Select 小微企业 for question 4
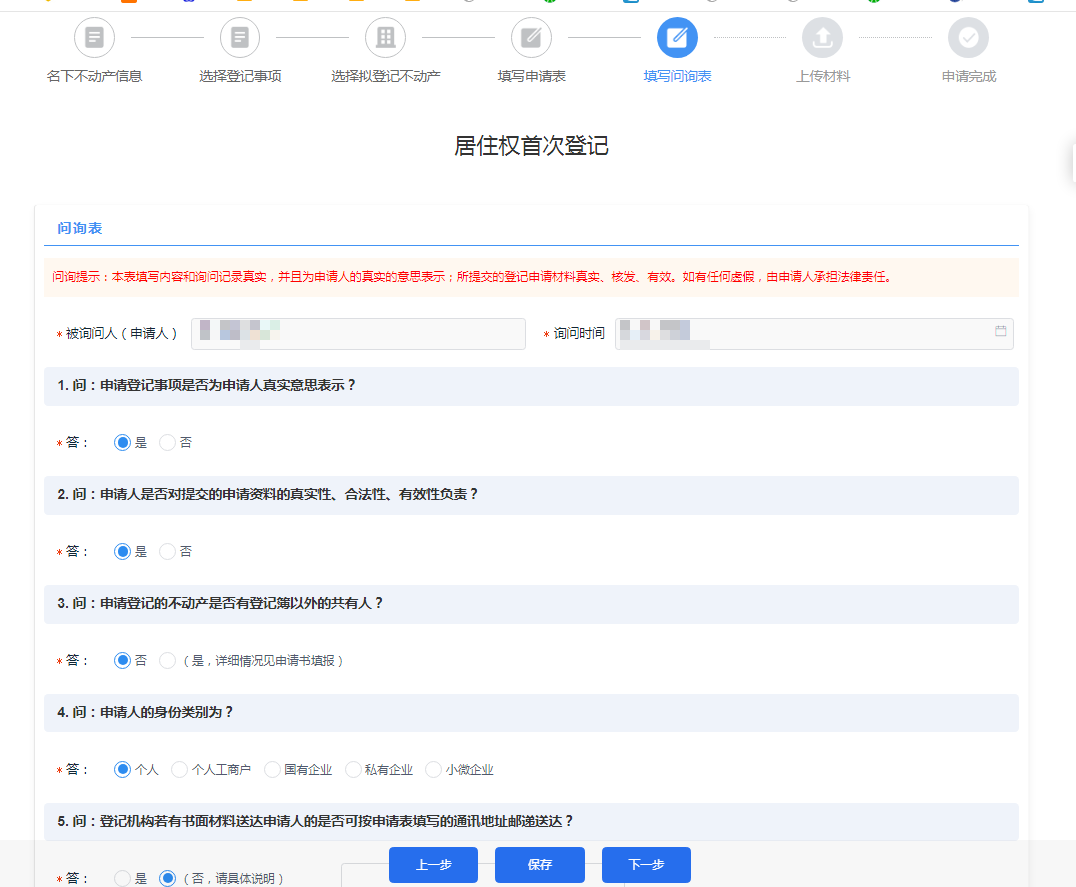The width and height of the screenshot is (1076, 887). (433, 769)
